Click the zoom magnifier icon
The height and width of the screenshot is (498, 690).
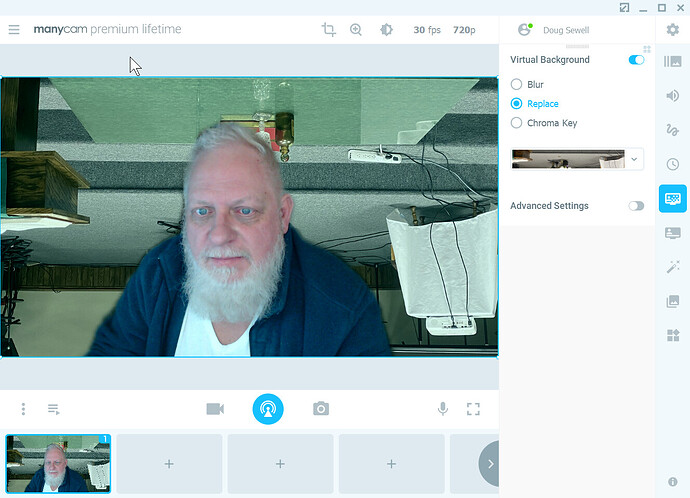tap(356, 29)
